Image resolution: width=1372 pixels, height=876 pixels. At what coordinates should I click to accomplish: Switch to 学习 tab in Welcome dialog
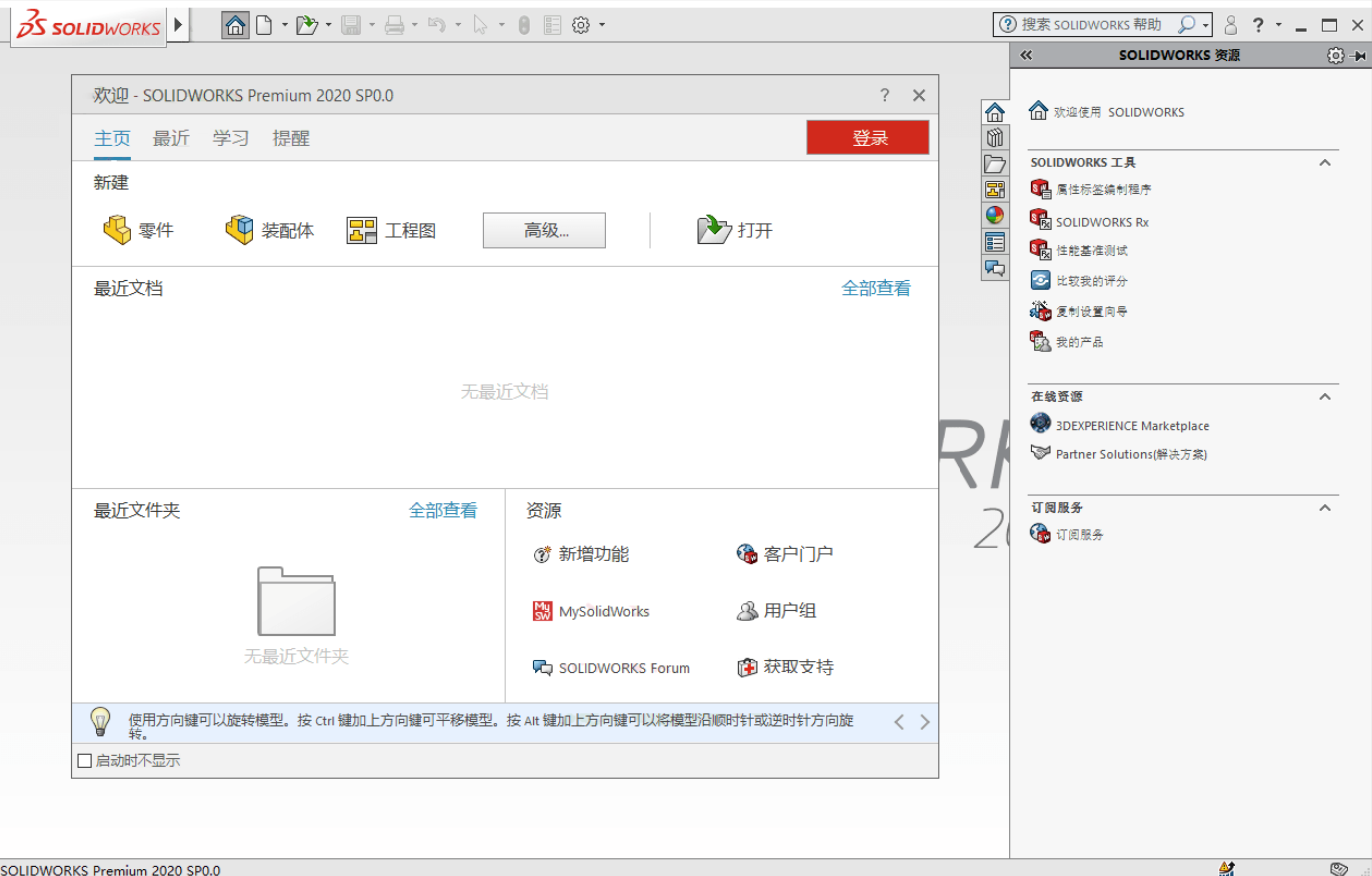(x=231, y=138)
